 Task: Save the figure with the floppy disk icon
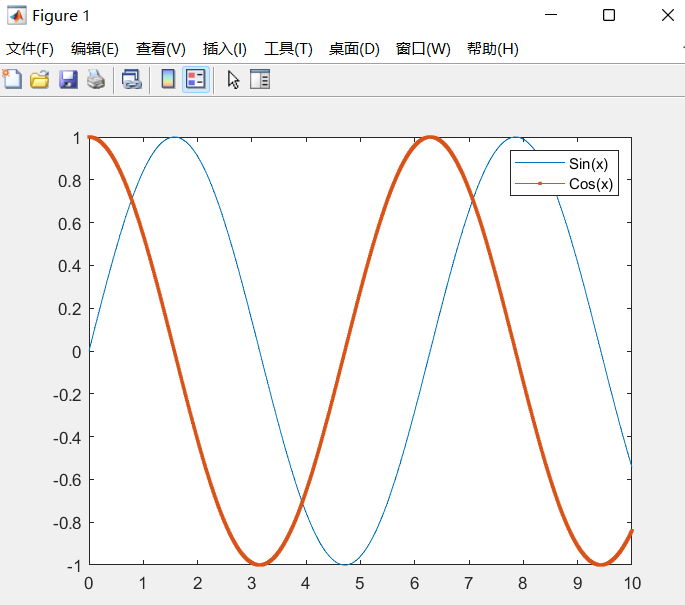(x=68, y=80)
